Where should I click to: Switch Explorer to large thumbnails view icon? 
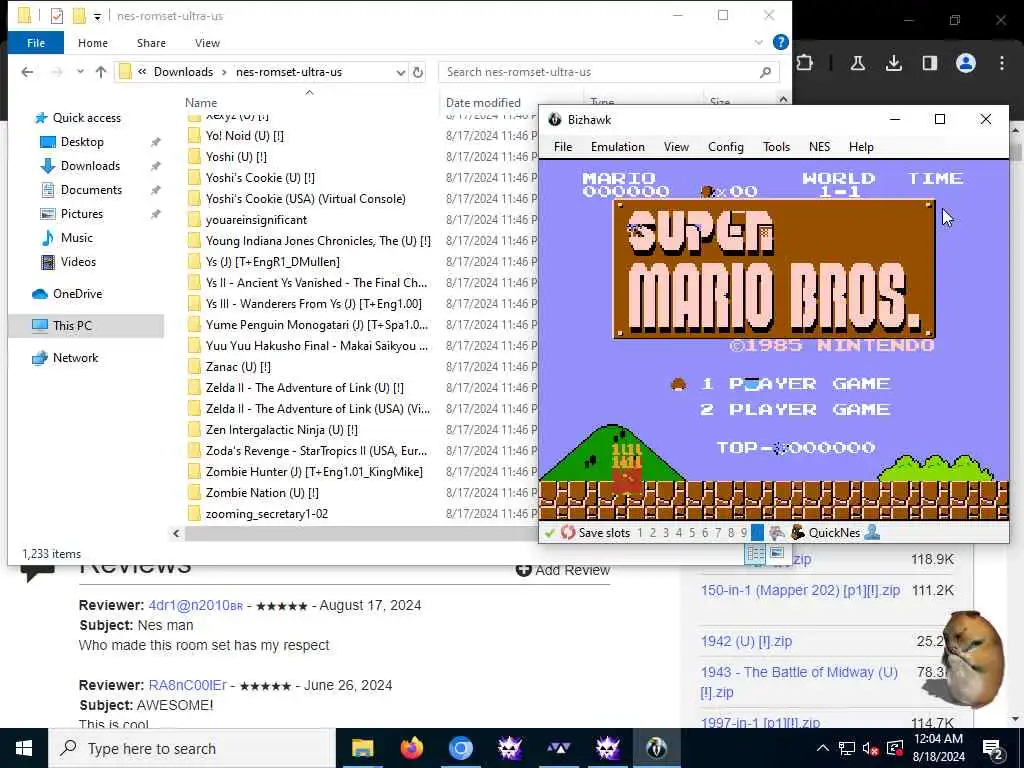(776, 553)
